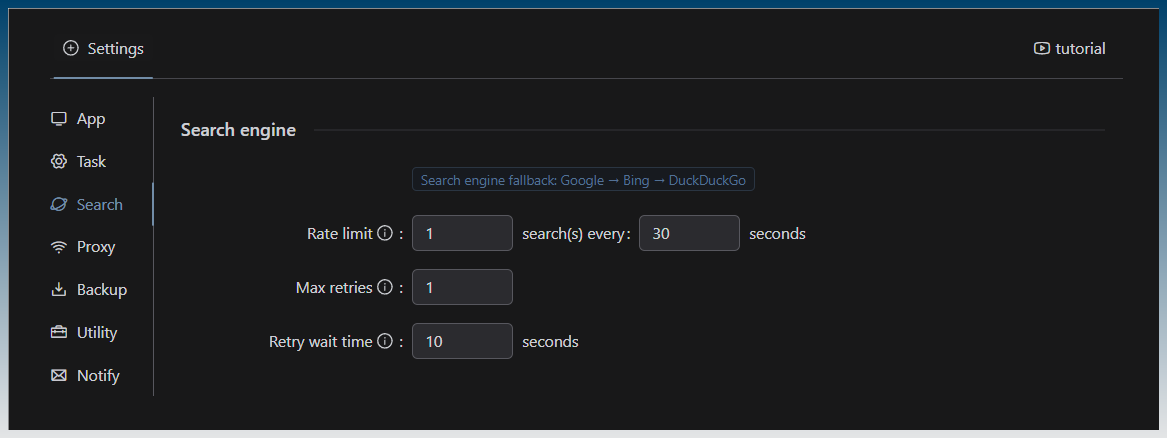Focus the Max retries input field

pyautogui.click(x=462, y=288)
